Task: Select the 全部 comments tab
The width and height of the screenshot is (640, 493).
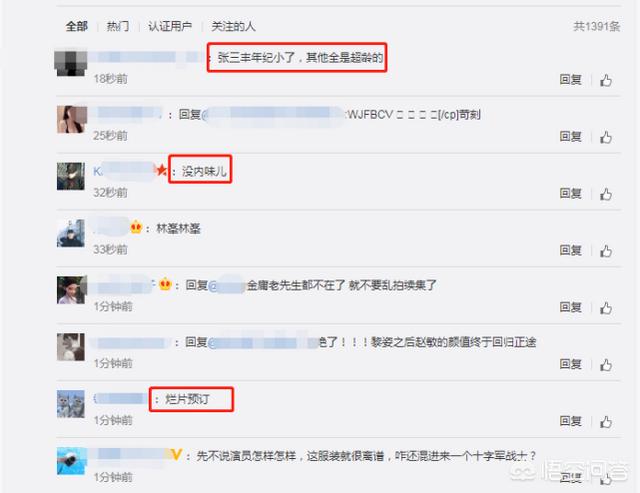Action: pyautogui.click(x=77, y=27)
